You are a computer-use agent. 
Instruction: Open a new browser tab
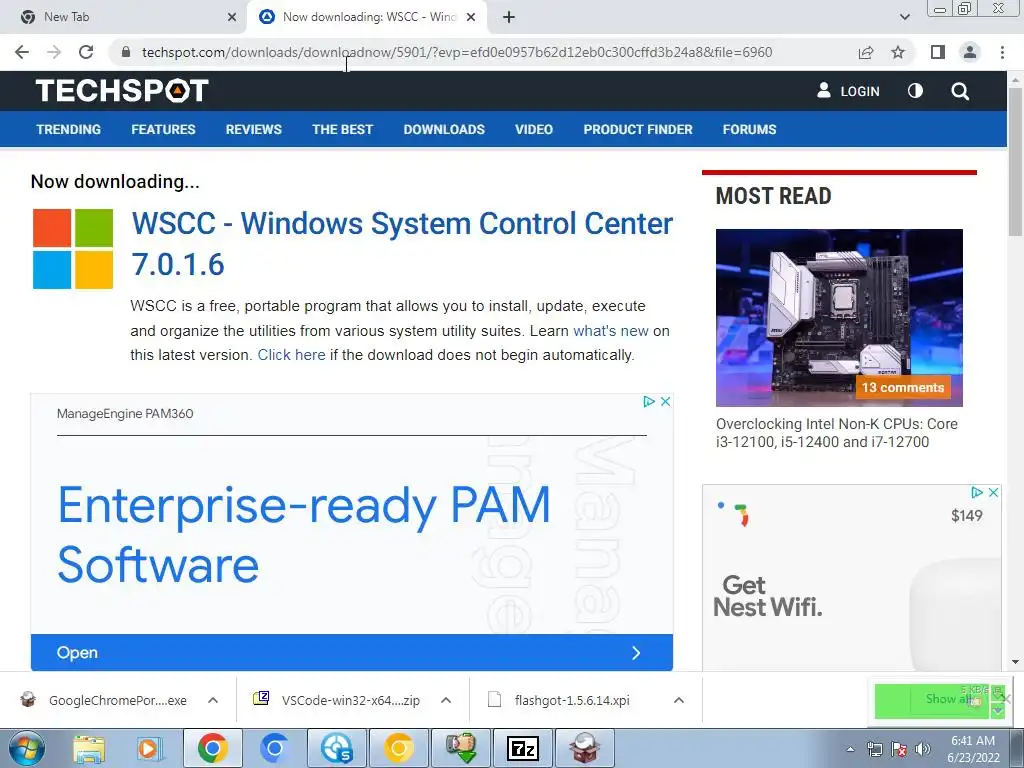(509, 17)
